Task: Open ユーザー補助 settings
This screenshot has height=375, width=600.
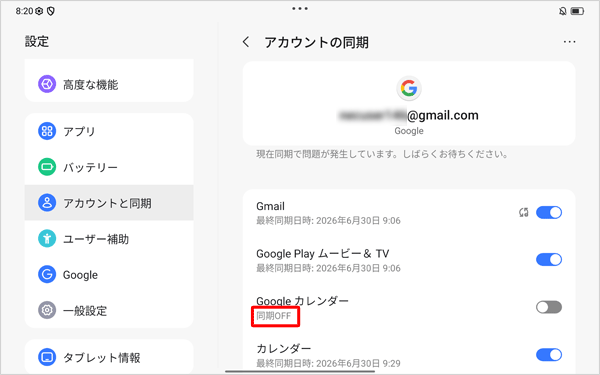Action: 109,239
